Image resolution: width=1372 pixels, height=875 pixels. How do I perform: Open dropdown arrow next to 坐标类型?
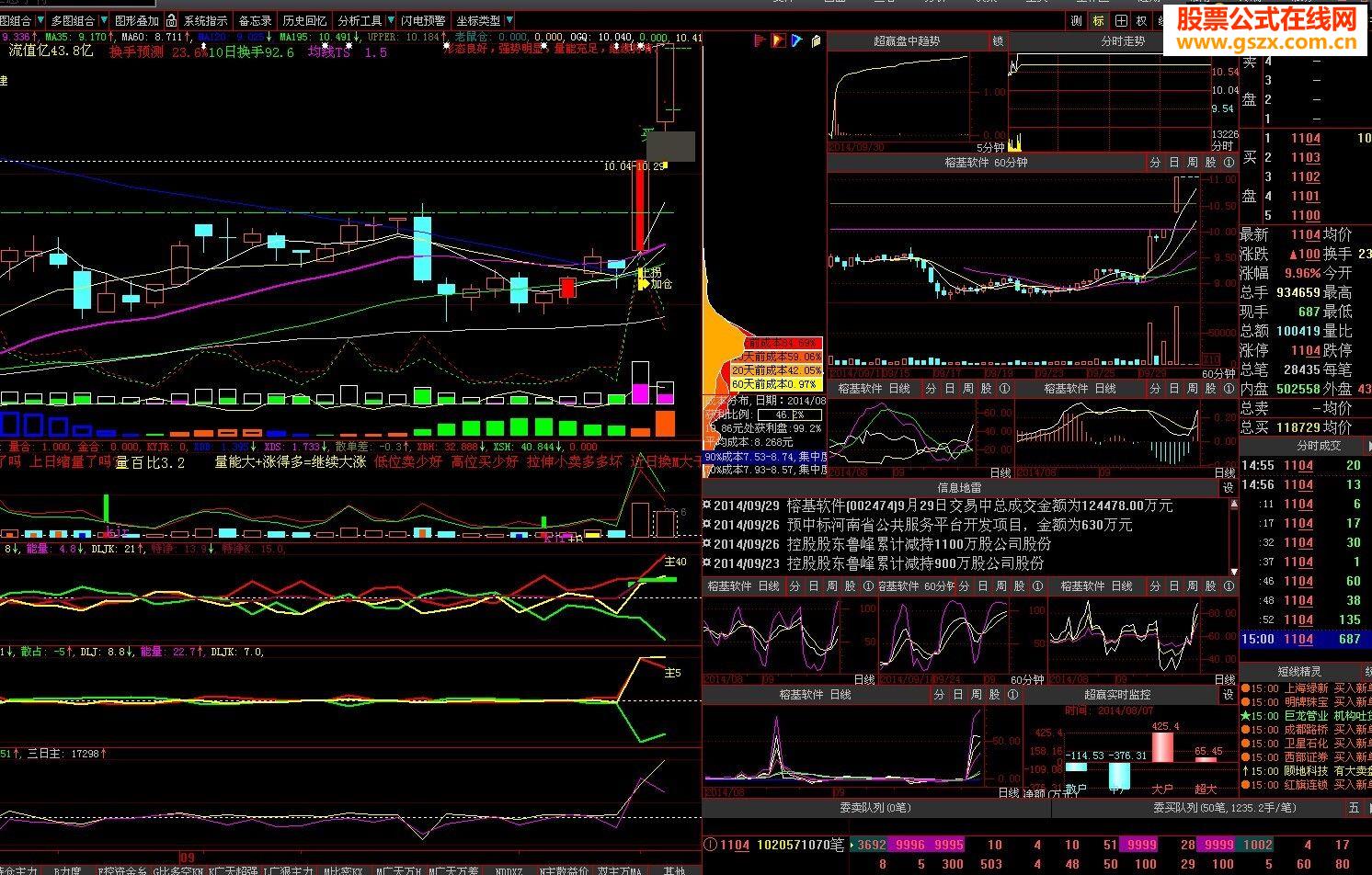click(x=508, y=20)
